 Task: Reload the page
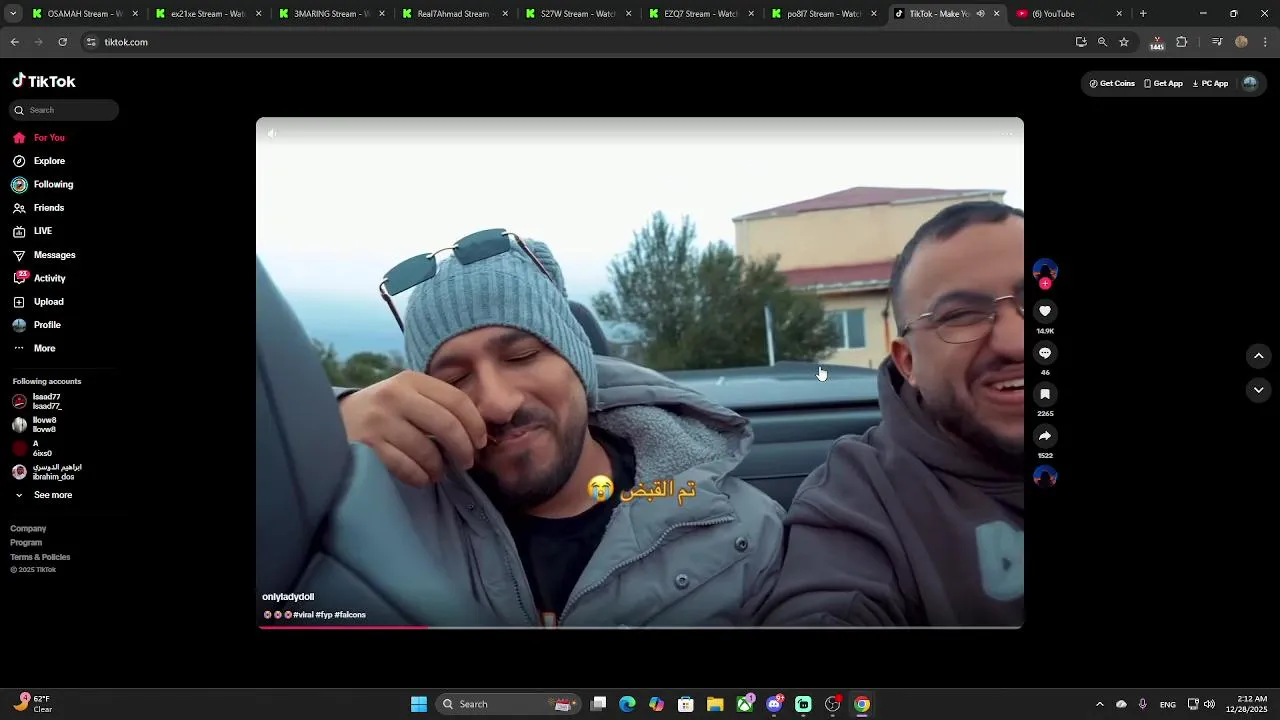tap(62, 42)
